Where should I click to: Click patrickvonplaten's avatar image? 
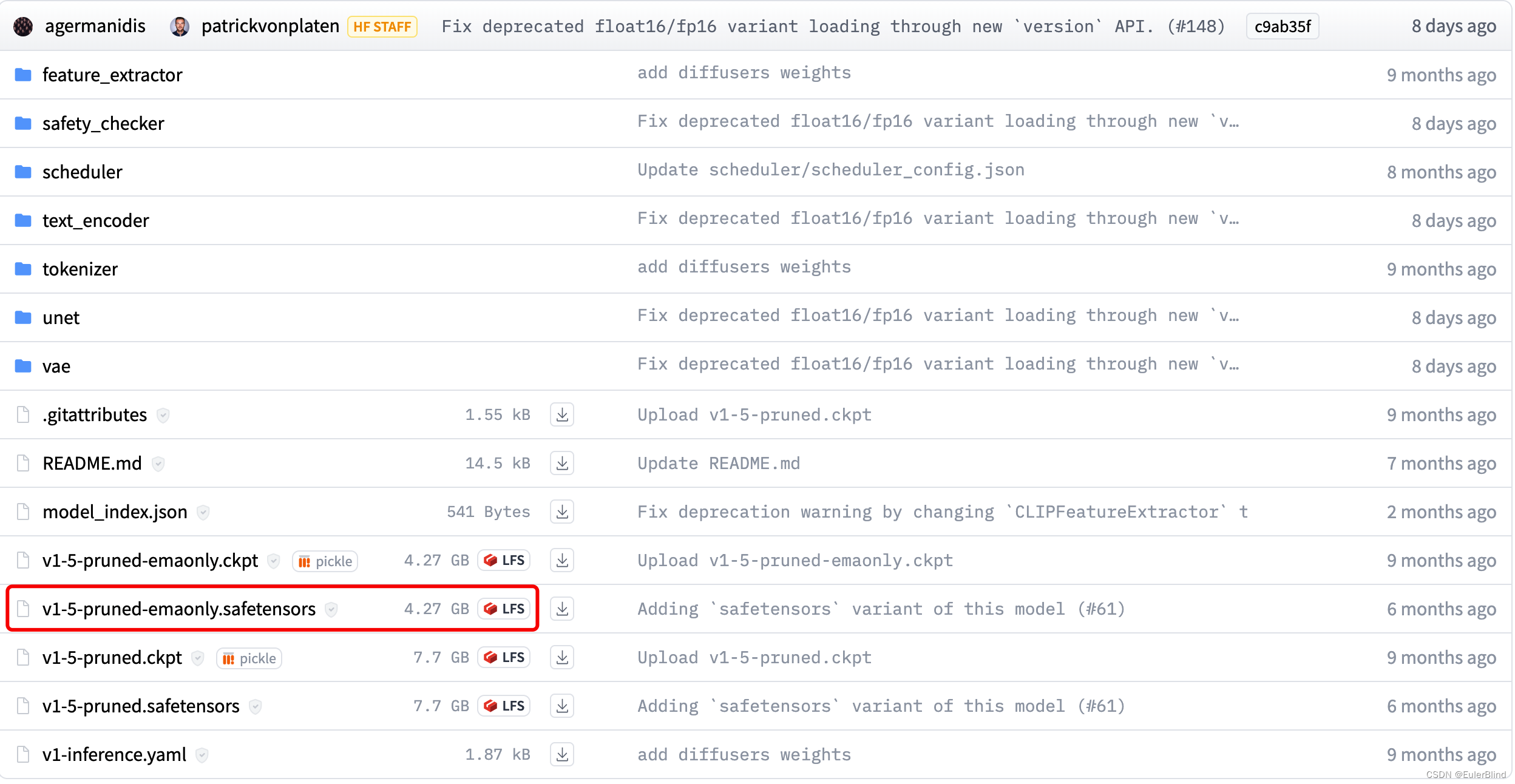(180, 26)
